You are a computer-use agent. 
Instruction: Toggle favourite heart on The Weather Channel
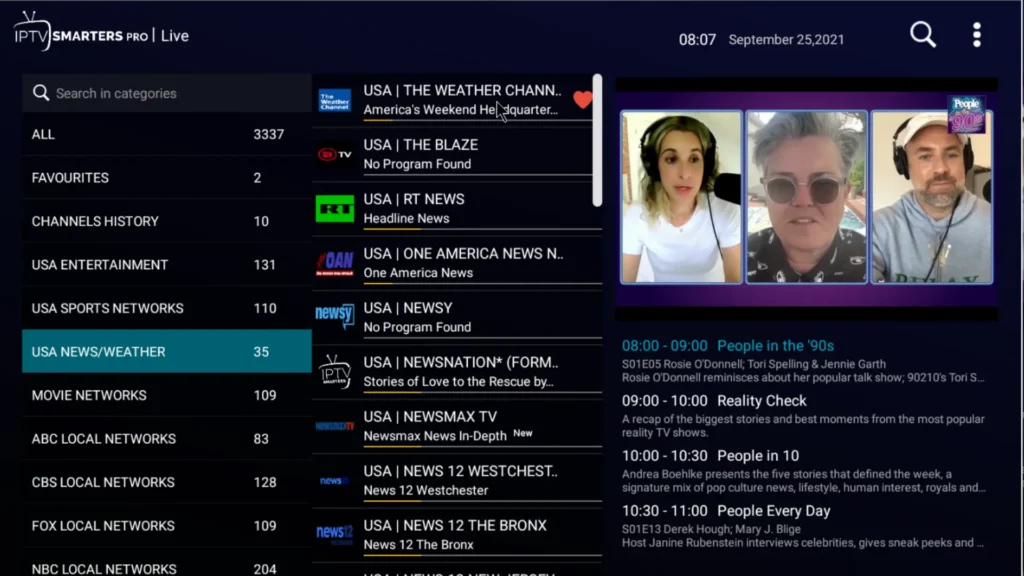[x=583, y=99]
